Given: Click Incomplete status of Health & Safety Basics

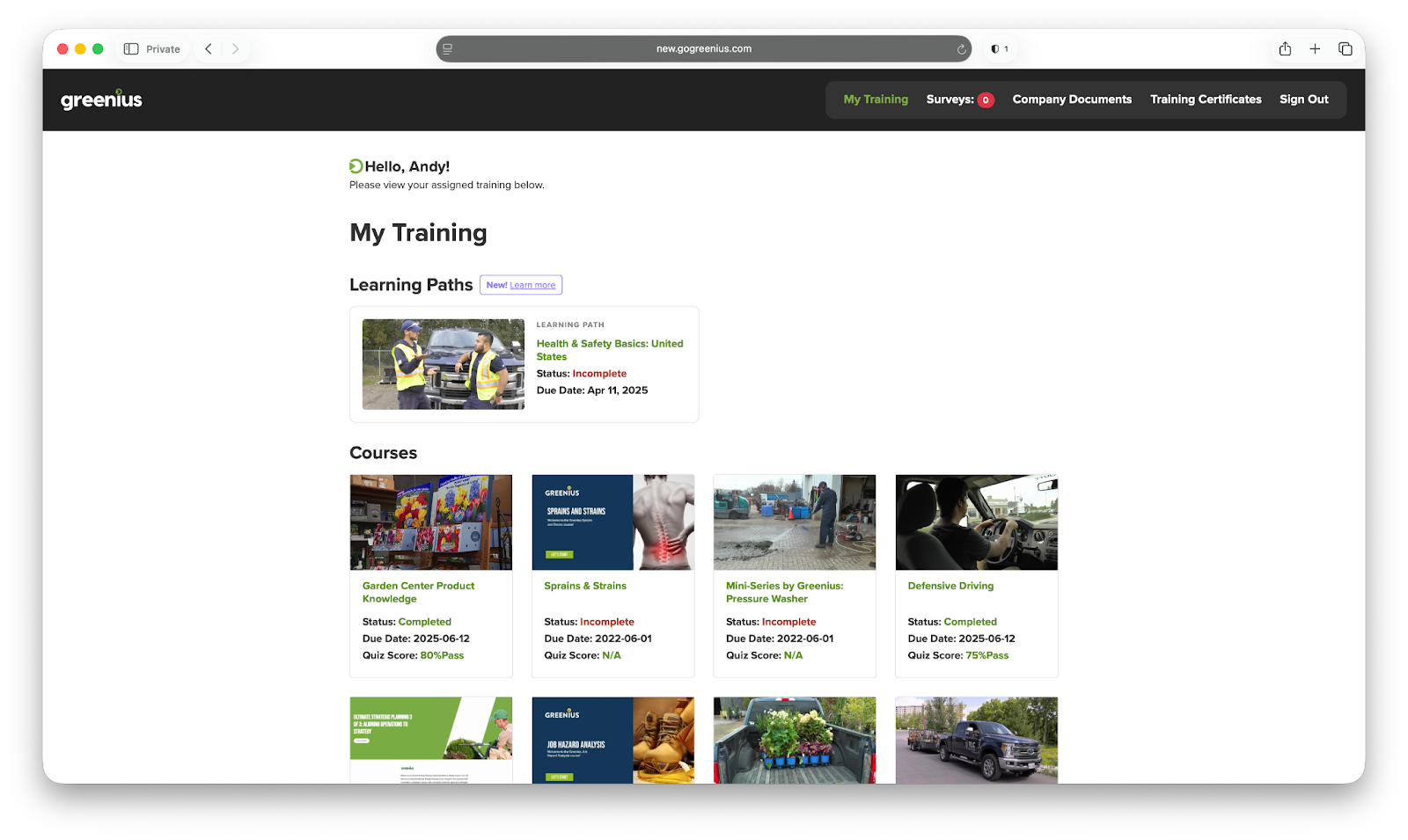Looking at the screenshot, I should pyautogui.click(x=599, y=374).
